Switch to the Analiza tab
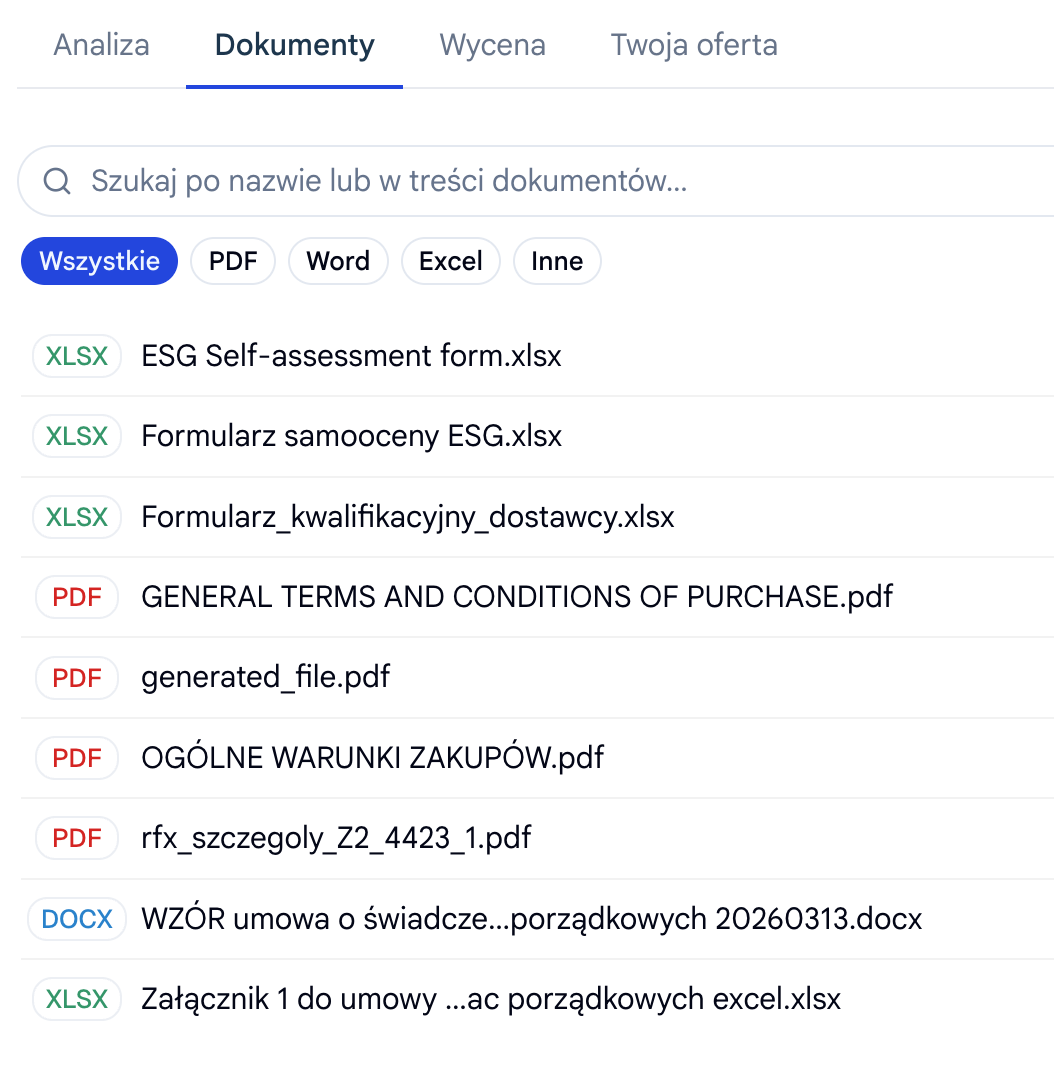The image size is (1054, 1076). pos(102,45)
